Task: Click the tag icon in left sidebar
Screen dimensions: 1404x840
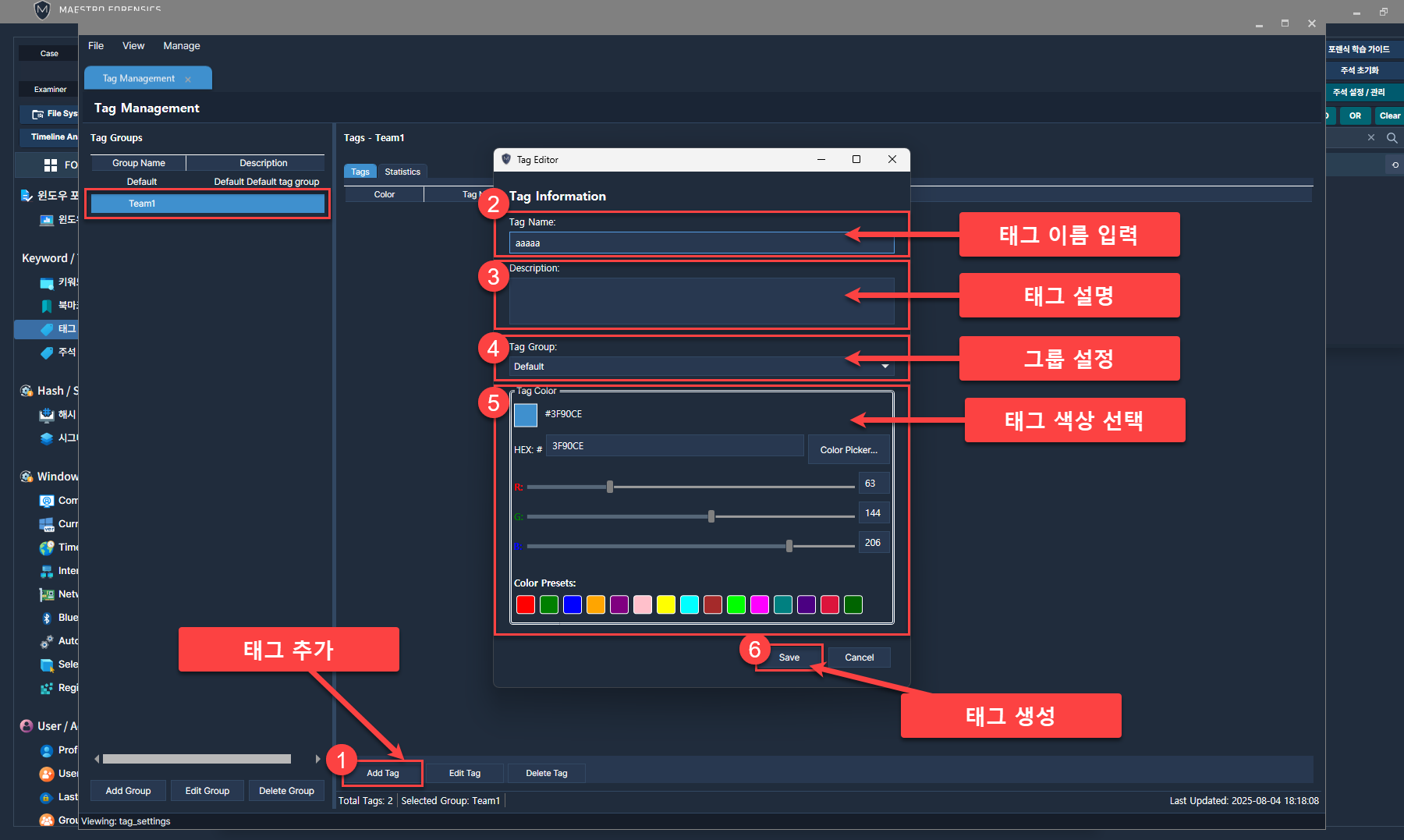Action: tap(47, 329)
